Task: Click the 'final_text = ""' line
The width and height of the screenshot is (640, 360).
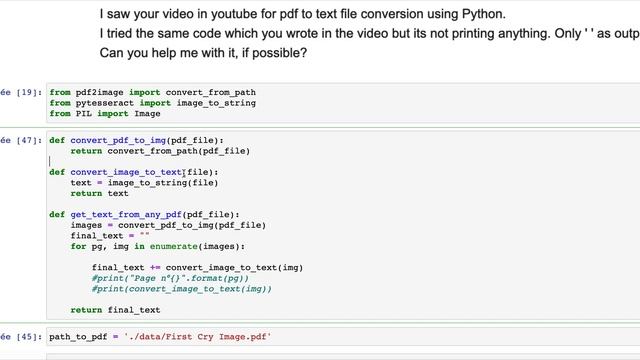Action: pos(110,236)
